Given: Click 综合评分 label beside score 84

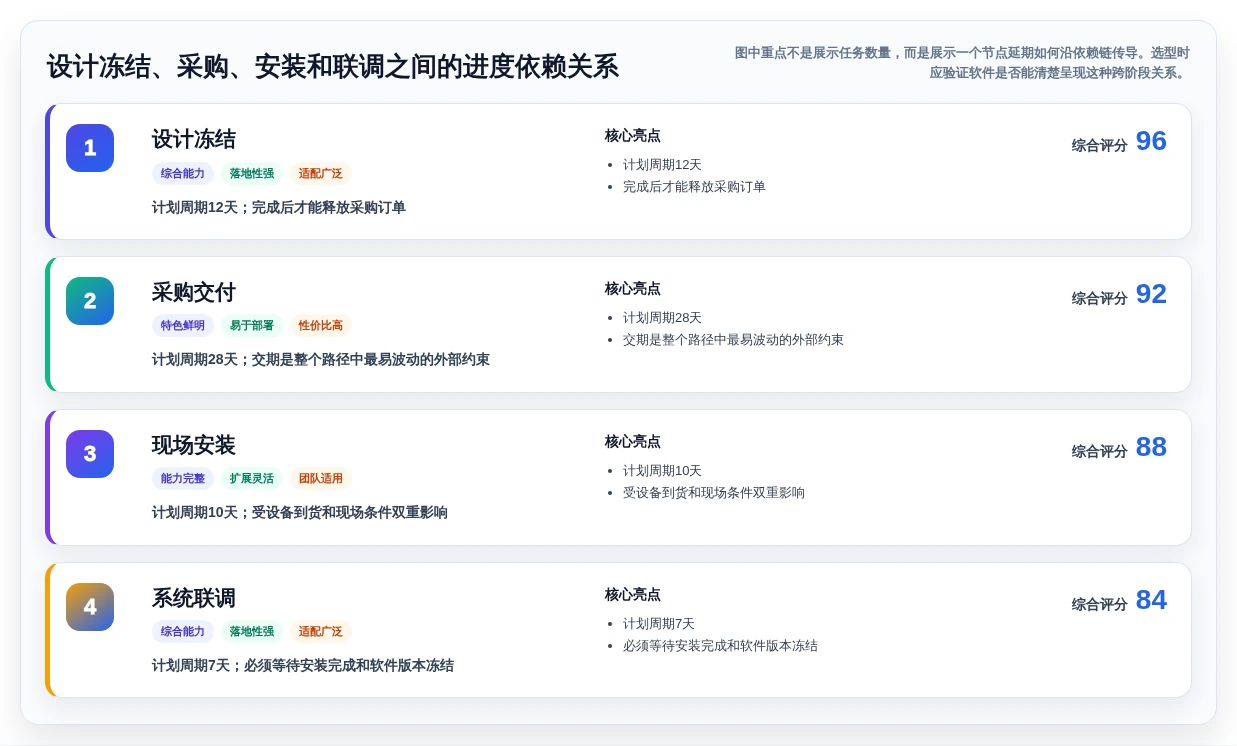Looking at the screenshot, I should tap(1099, 604).
